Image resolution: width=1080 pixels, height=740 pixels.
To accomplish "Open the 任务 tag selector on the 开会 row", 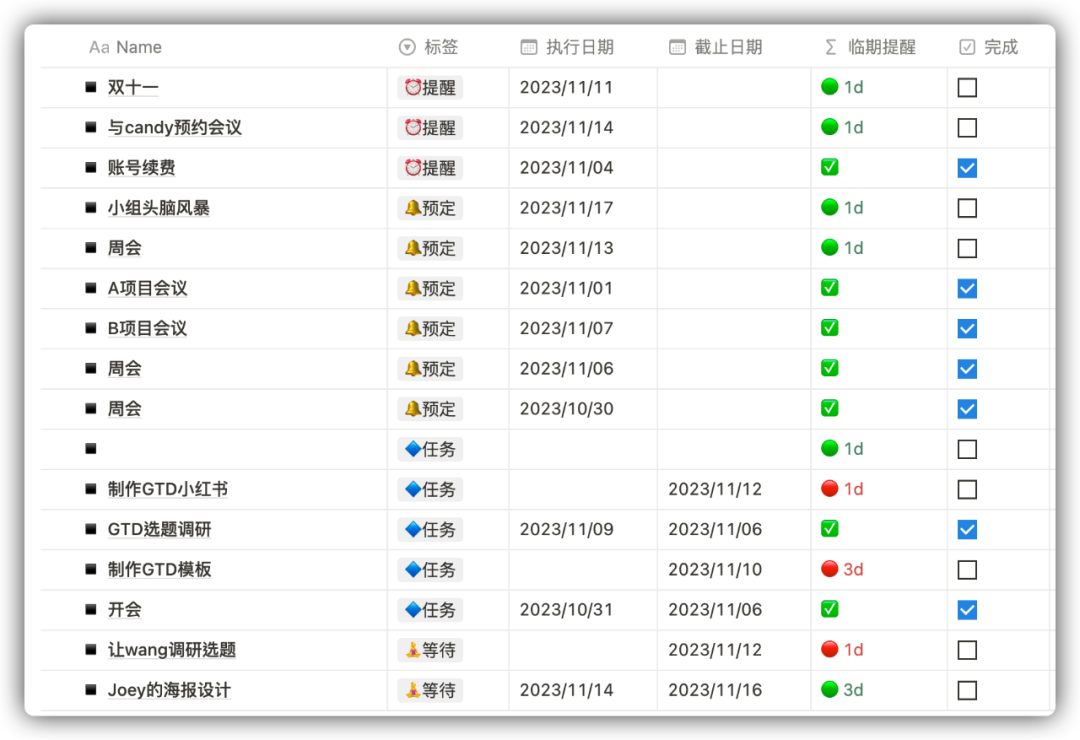I will 429,609.
